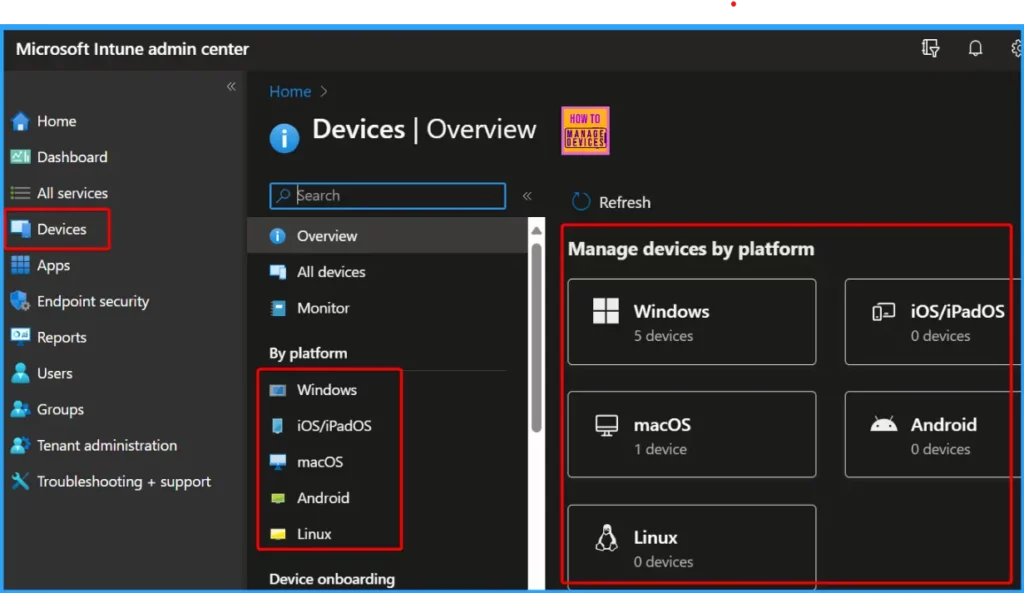The image size is (1024, 593).
Task: Click the Home breadcrumb link
Action: 290,91
